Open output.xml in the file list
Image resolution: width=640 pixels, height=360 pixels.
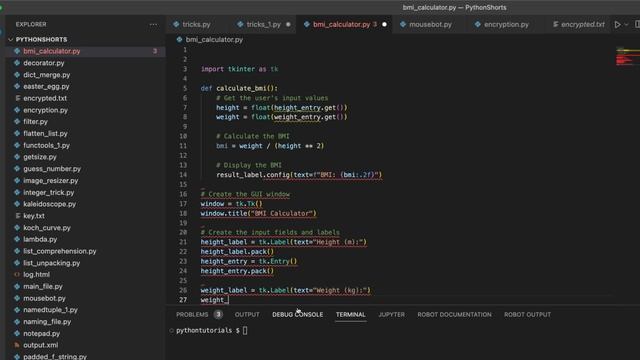coord(40,345)
